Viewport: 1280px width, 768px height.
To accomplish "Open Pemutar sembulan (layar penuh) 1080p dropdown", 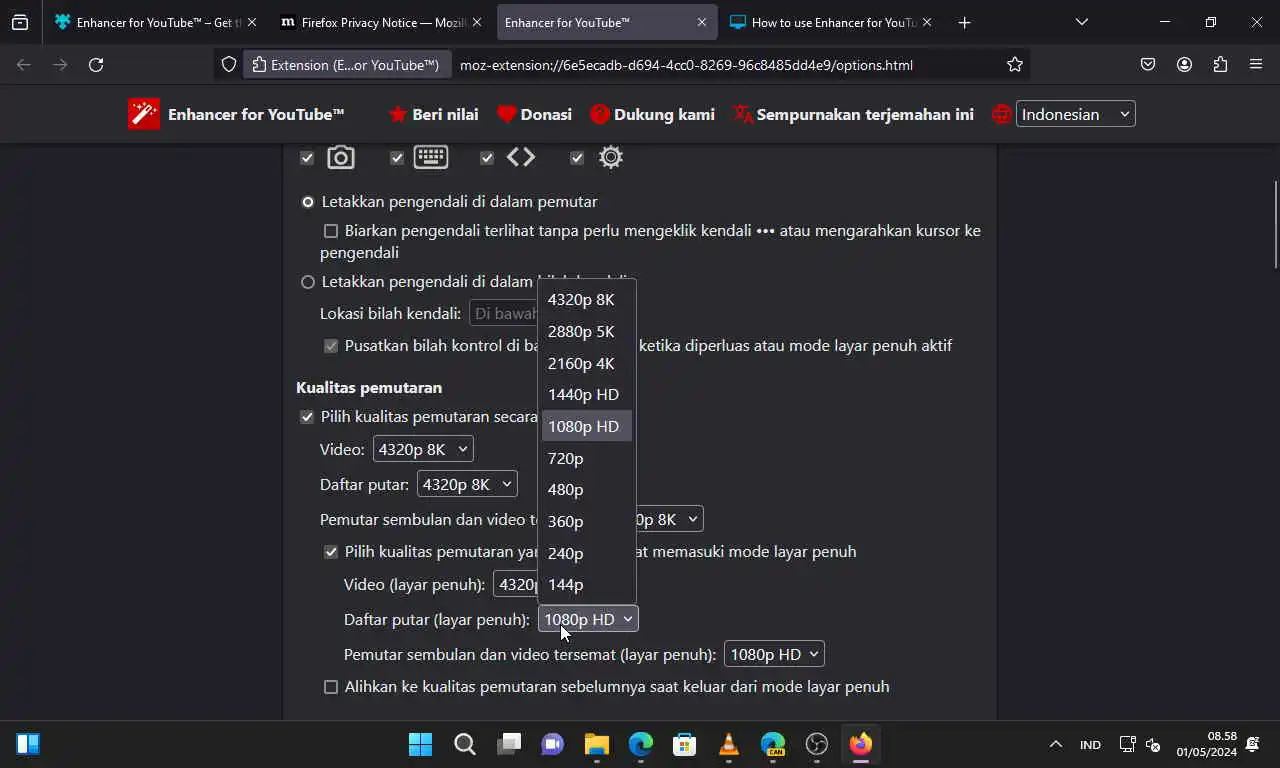I will (x=774, y=654).
